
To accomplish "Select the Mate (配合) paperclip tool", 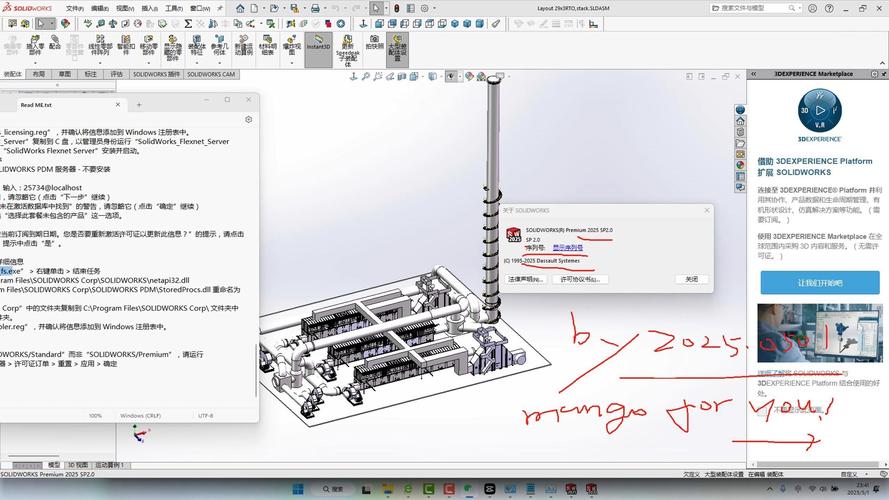I will point(55,43).
